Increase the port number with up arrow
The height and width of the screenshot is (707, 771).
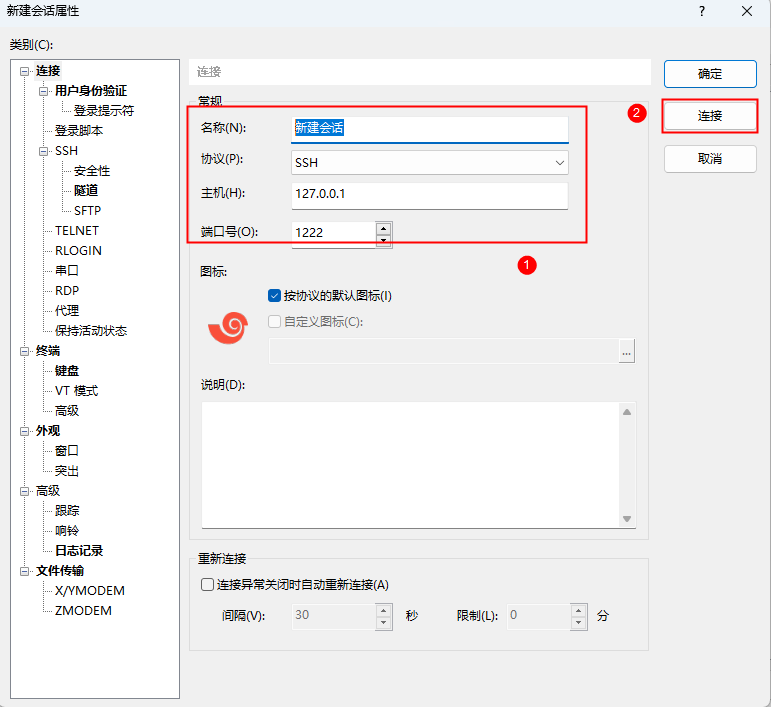(x=384, y=229)
